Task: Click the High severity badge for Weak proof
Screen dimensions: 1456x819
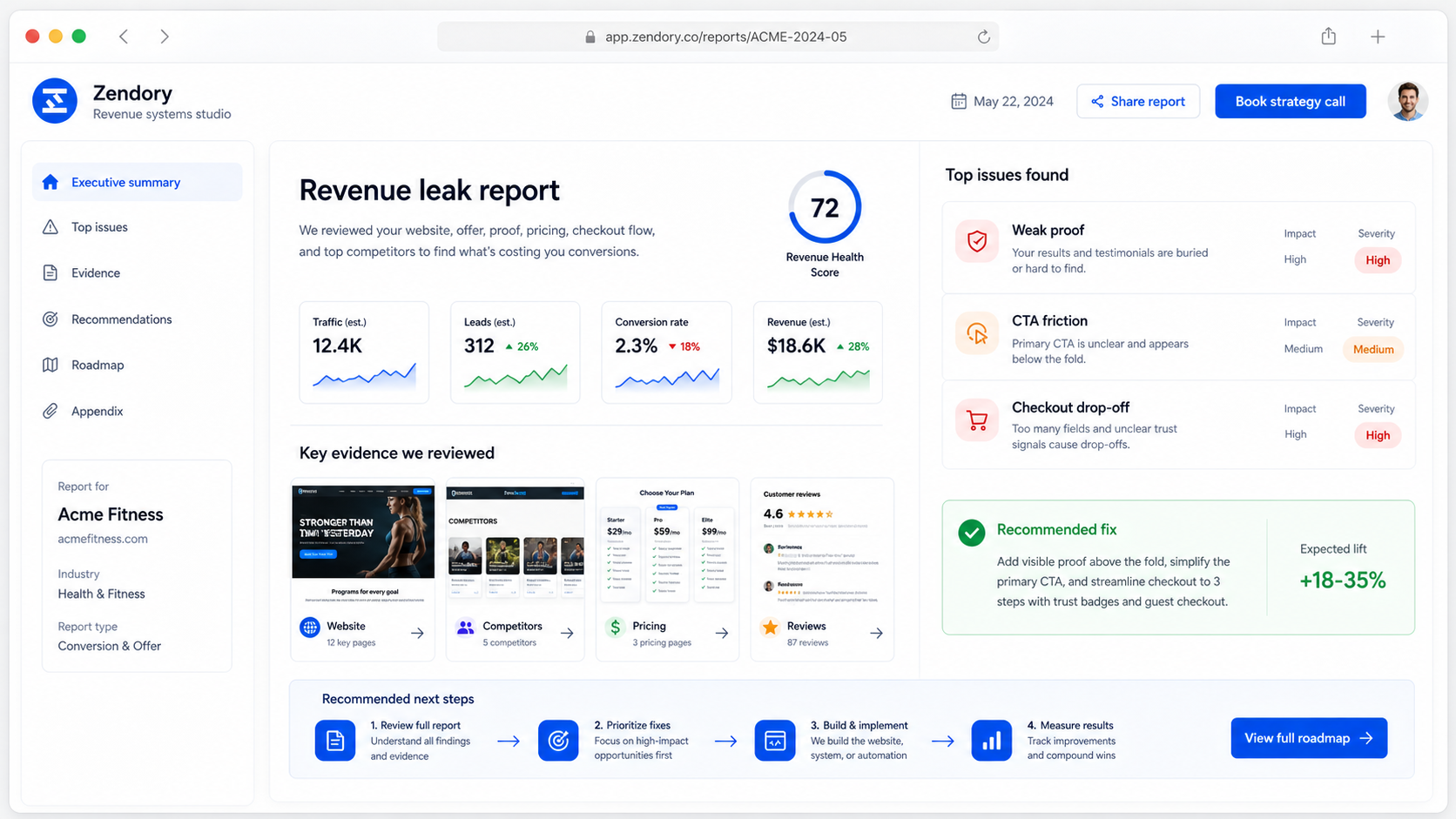Action: (1378, 260)
